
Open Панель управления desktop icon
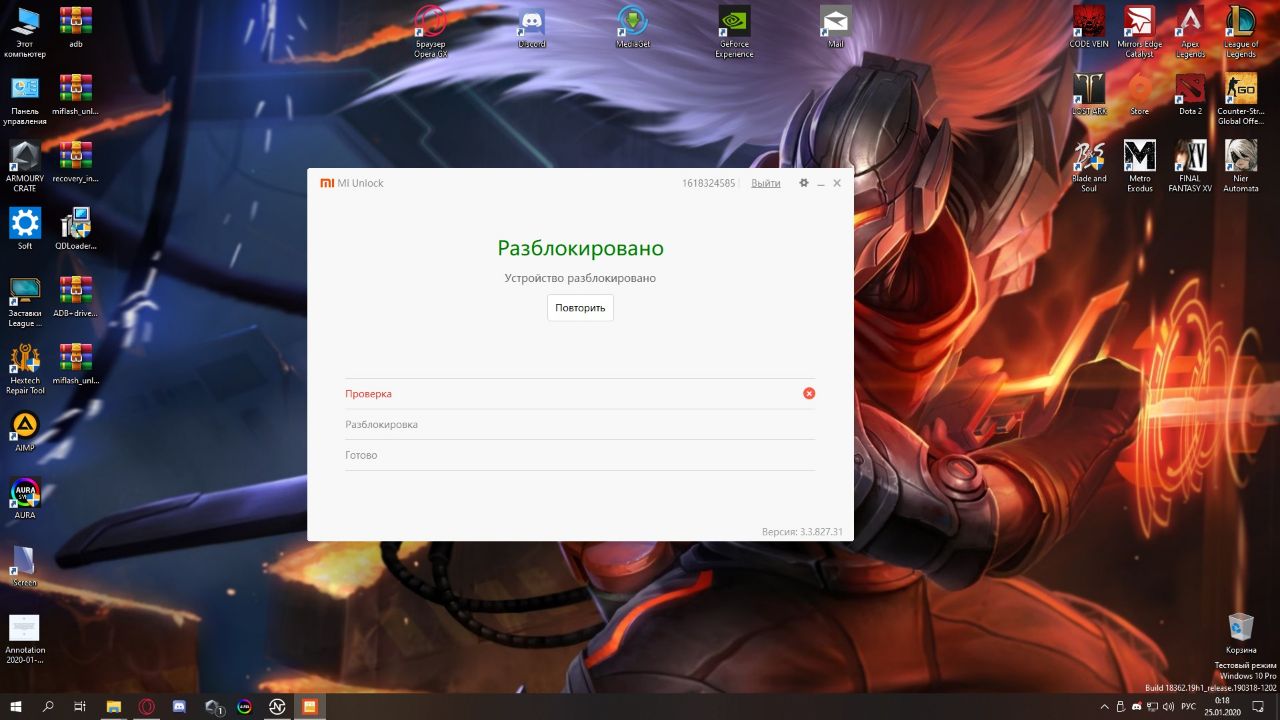(25, 100)
